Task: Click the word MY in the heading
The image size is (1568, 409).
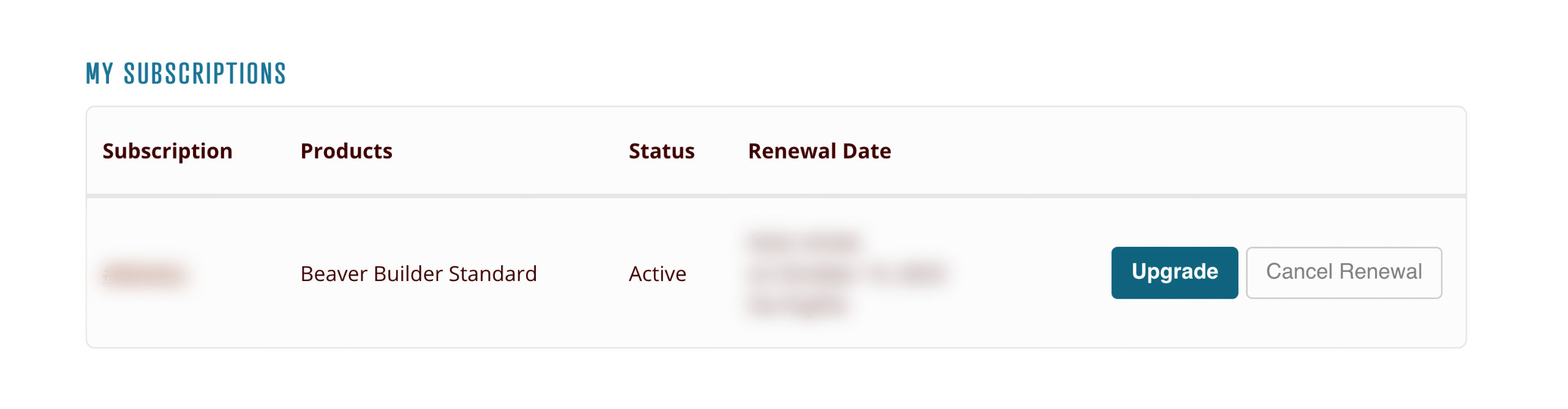Action: 99,74
